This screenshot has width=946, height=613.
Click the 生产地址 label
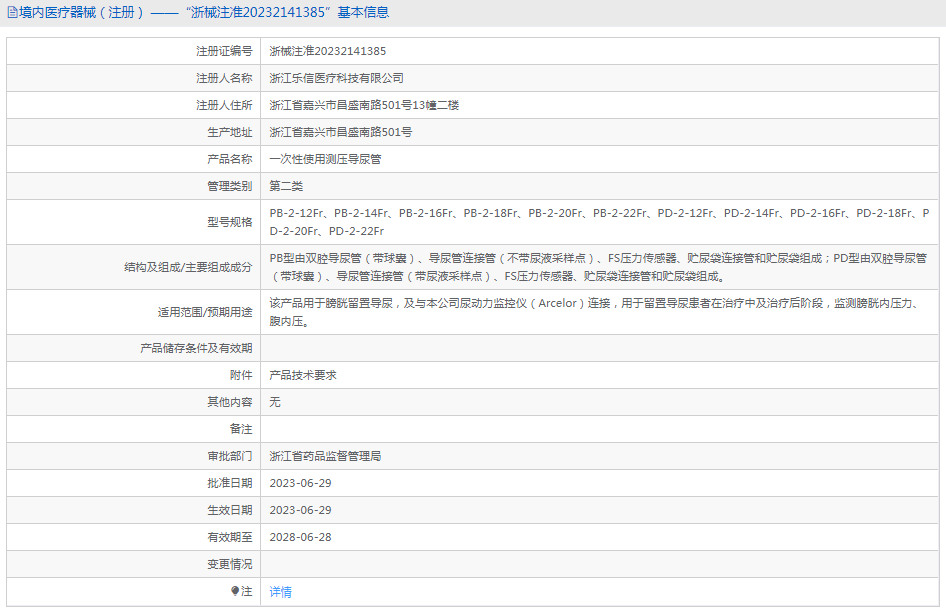(x=230, y=132)
